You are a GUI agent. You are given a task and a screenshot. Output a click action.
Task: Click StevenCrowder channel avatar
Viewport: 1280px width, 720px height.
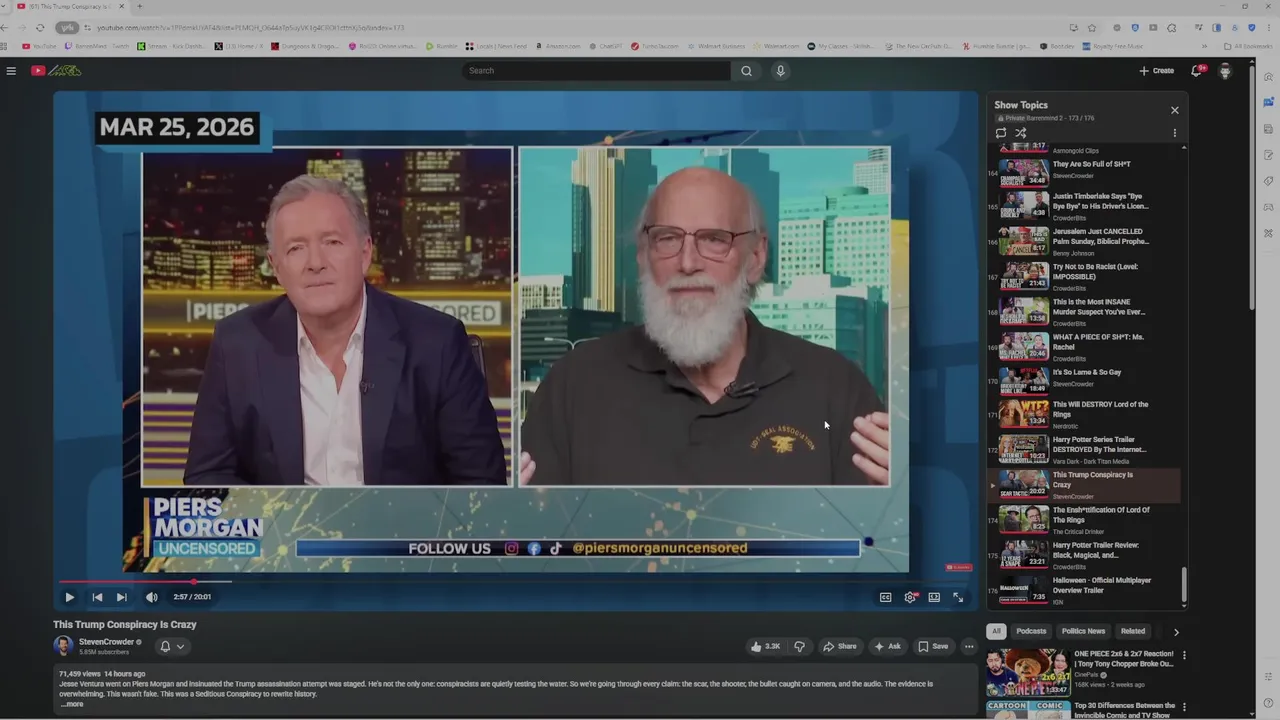click(x=63, y=646)
